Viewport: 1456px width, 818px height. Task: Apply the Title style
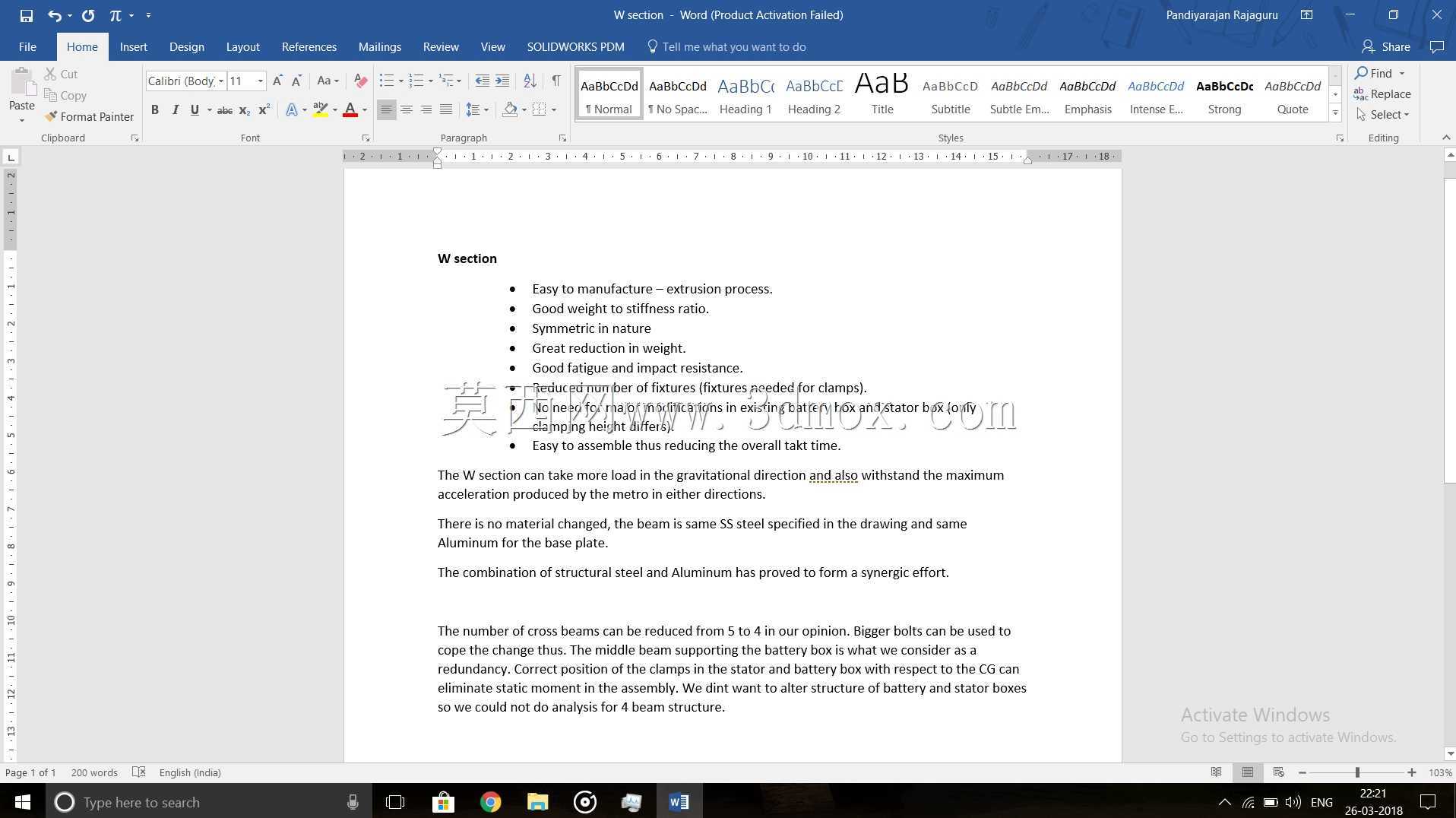point(882,94)
